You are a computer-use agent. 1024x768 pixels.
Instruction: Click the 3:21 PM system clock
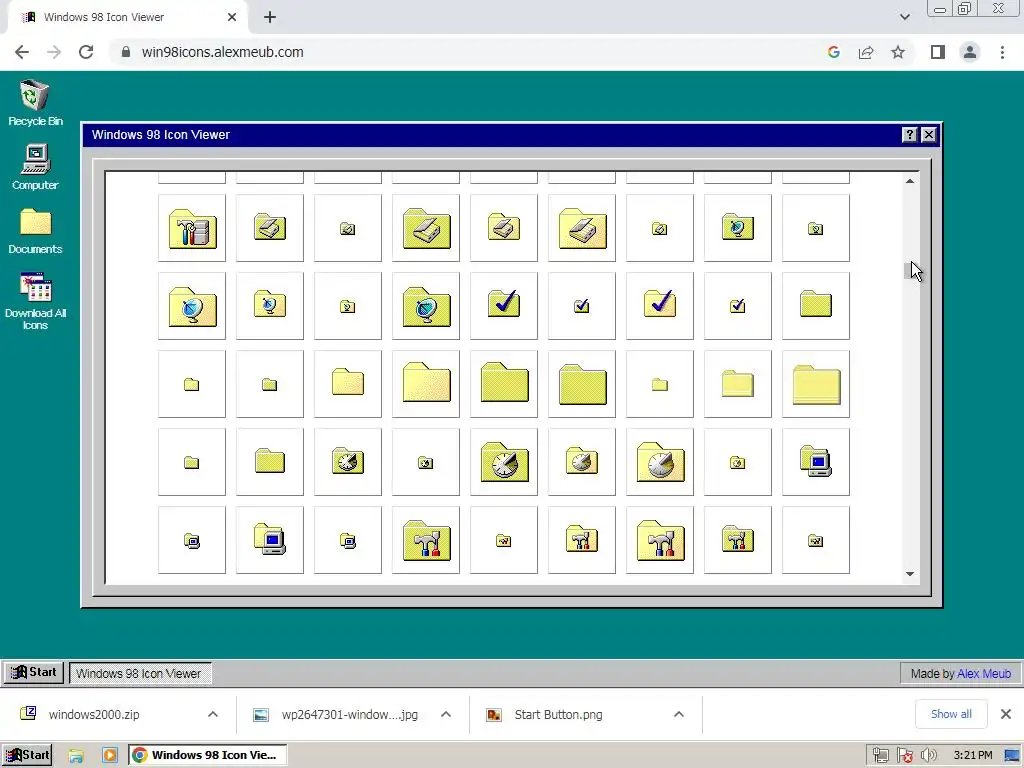(973, 756)
